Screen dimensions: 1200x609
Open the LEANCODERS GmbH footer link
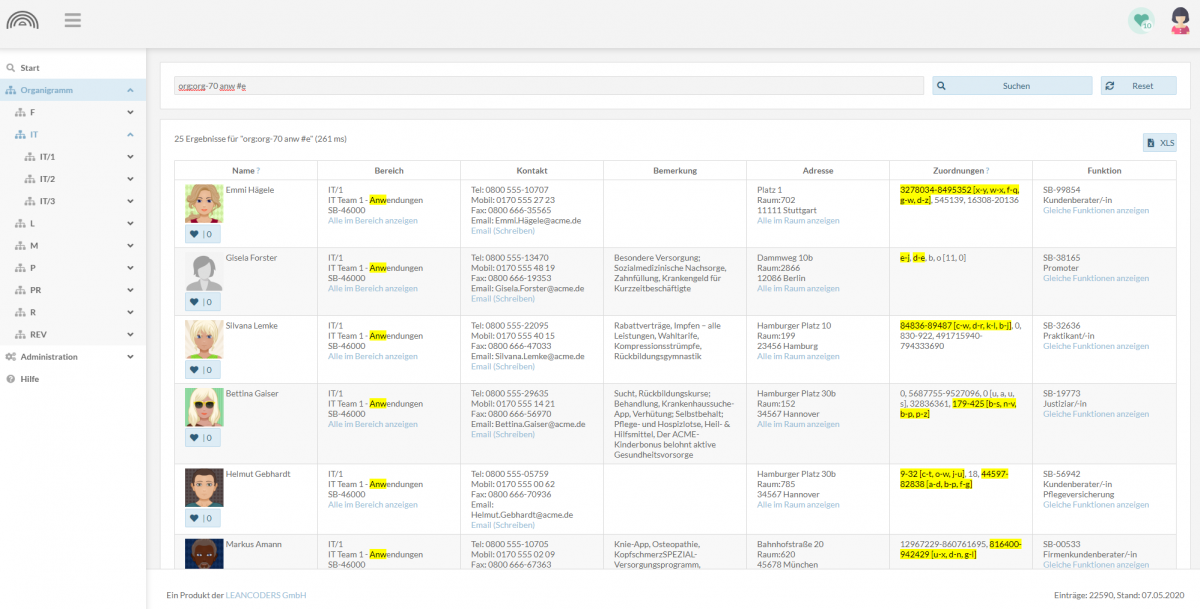[x=265, y=595]
